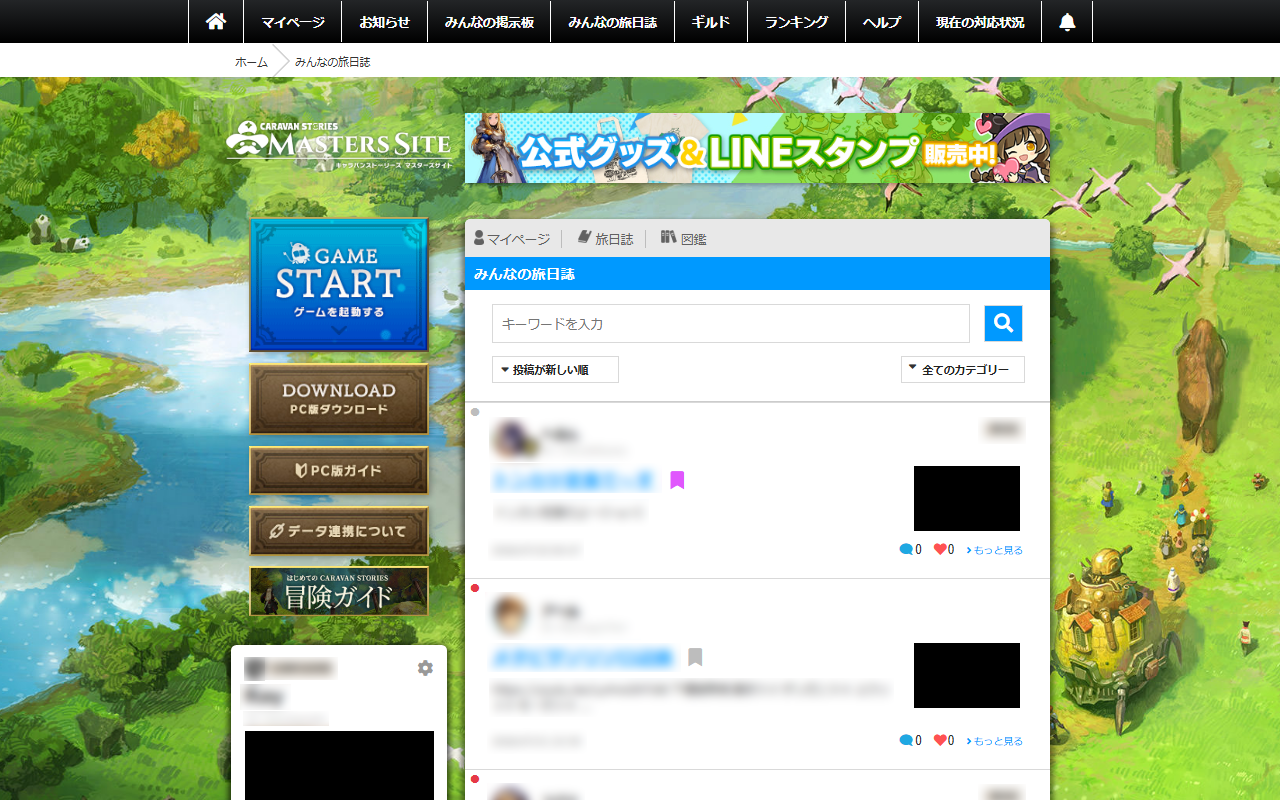This screenshot has width=1280, height=800.
Task: Open the first post's black thumbnail
Action: coord(967,498)
